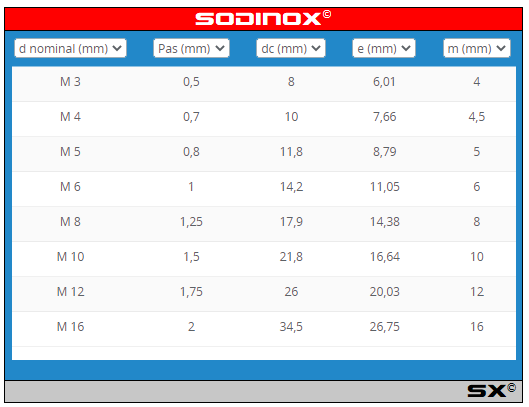Click the M 12 nominal diameter cell

pos(70,292)
